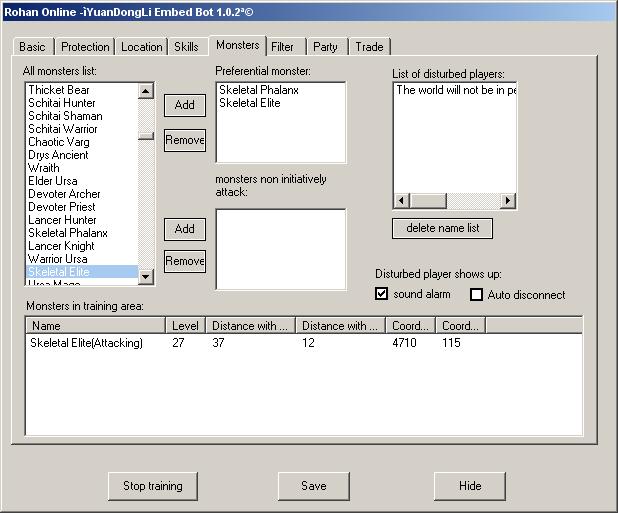The width and height of the screenshot is (618, 513).
Task: Click second 'Distance with ...' column header
Action: coord(340,326)
